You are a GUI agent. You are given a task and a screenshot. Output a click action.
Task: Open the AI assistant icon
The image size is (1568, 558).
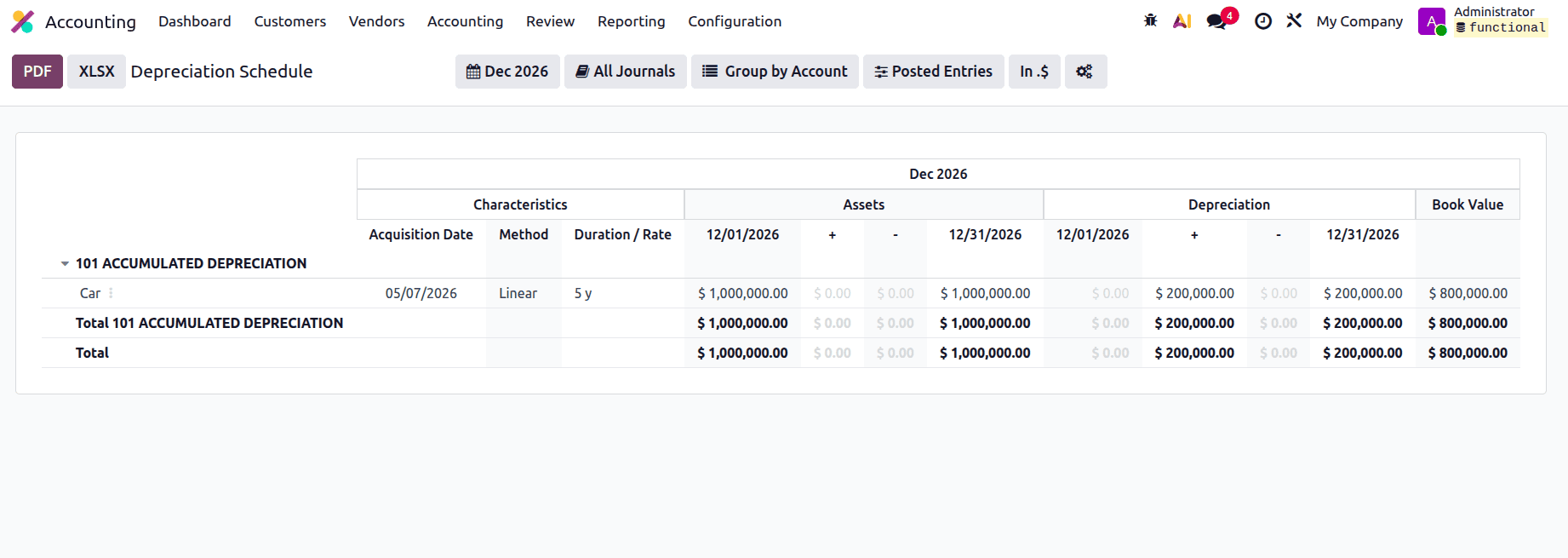[1182, 21]
